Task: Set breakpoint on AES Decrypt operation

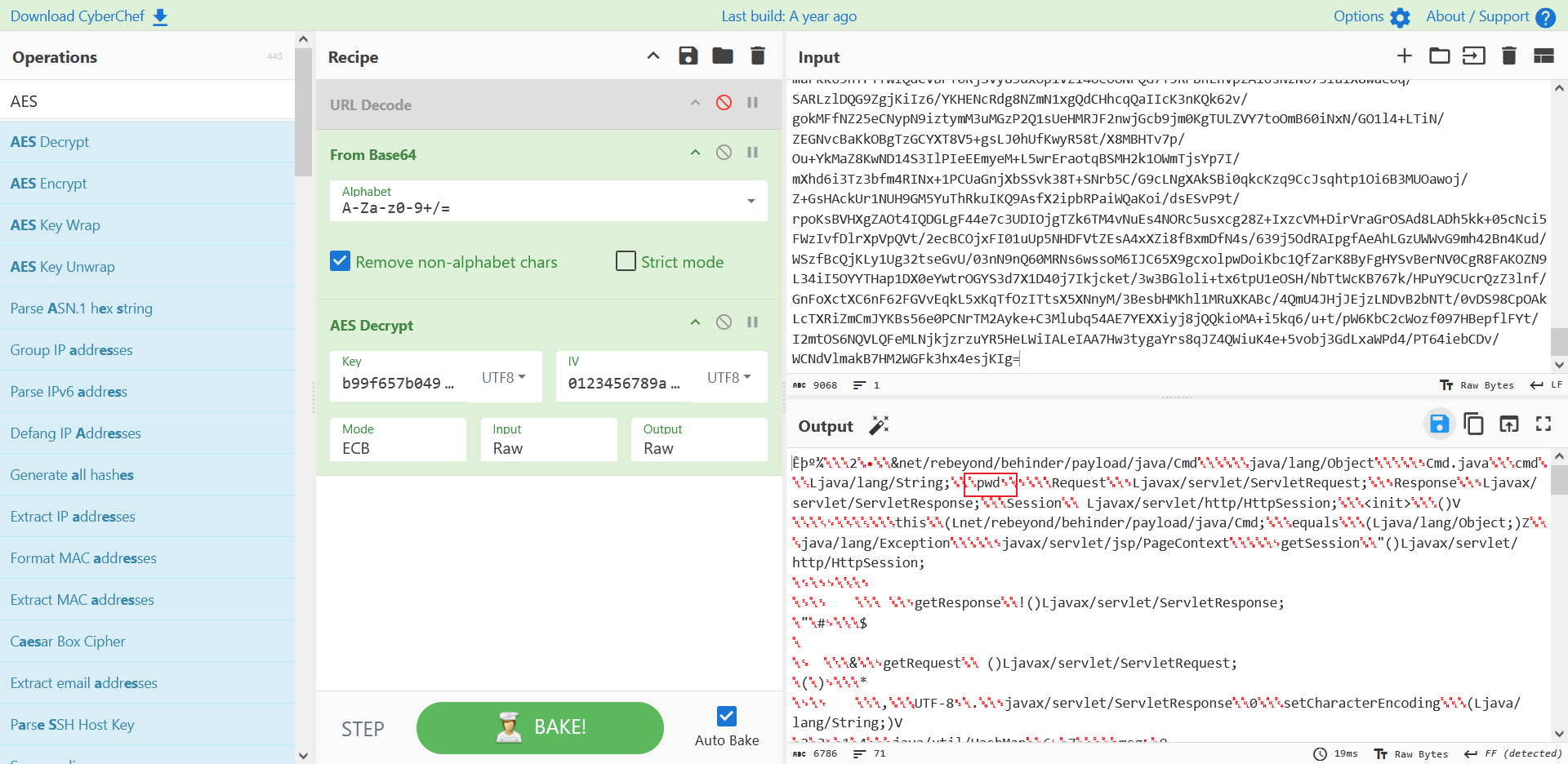Action: coord(753,322)
